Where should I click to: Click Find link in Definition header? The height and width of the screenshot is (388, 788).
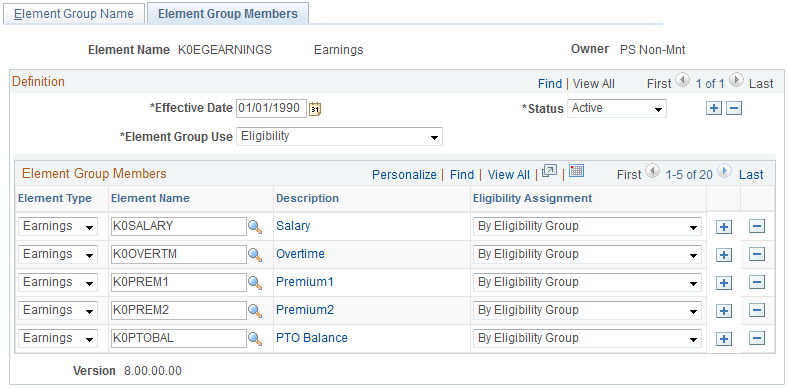(550, 84)
